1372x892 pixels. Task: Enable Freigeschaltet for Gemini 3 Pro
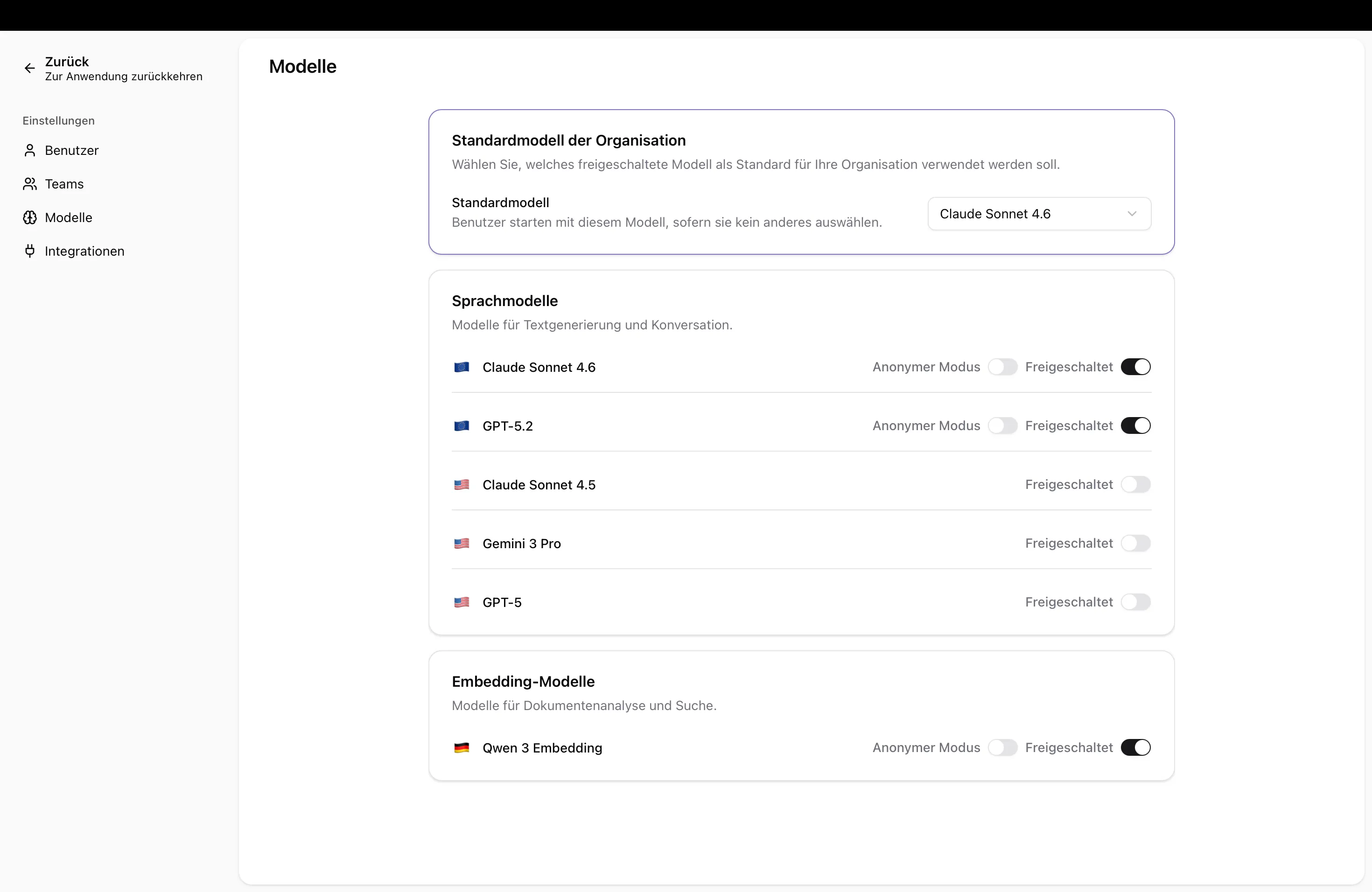(x=1136, y=544)
